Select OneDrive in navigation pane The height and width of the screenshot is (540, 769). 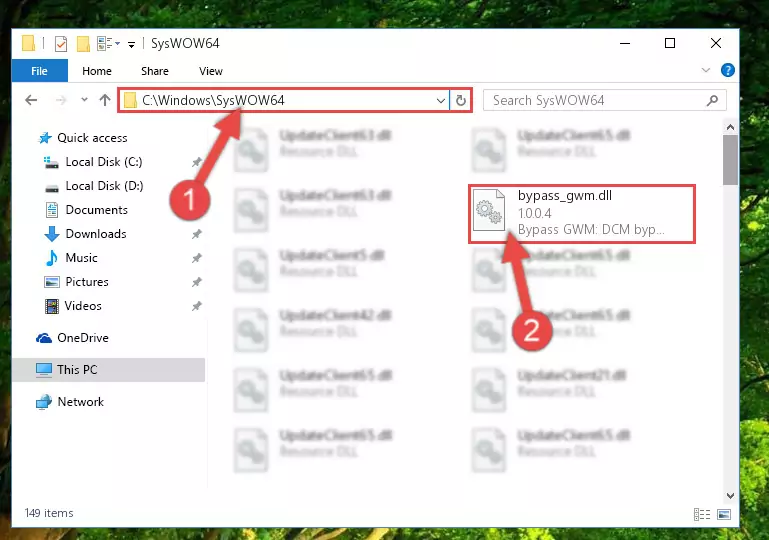pos(83,338)
